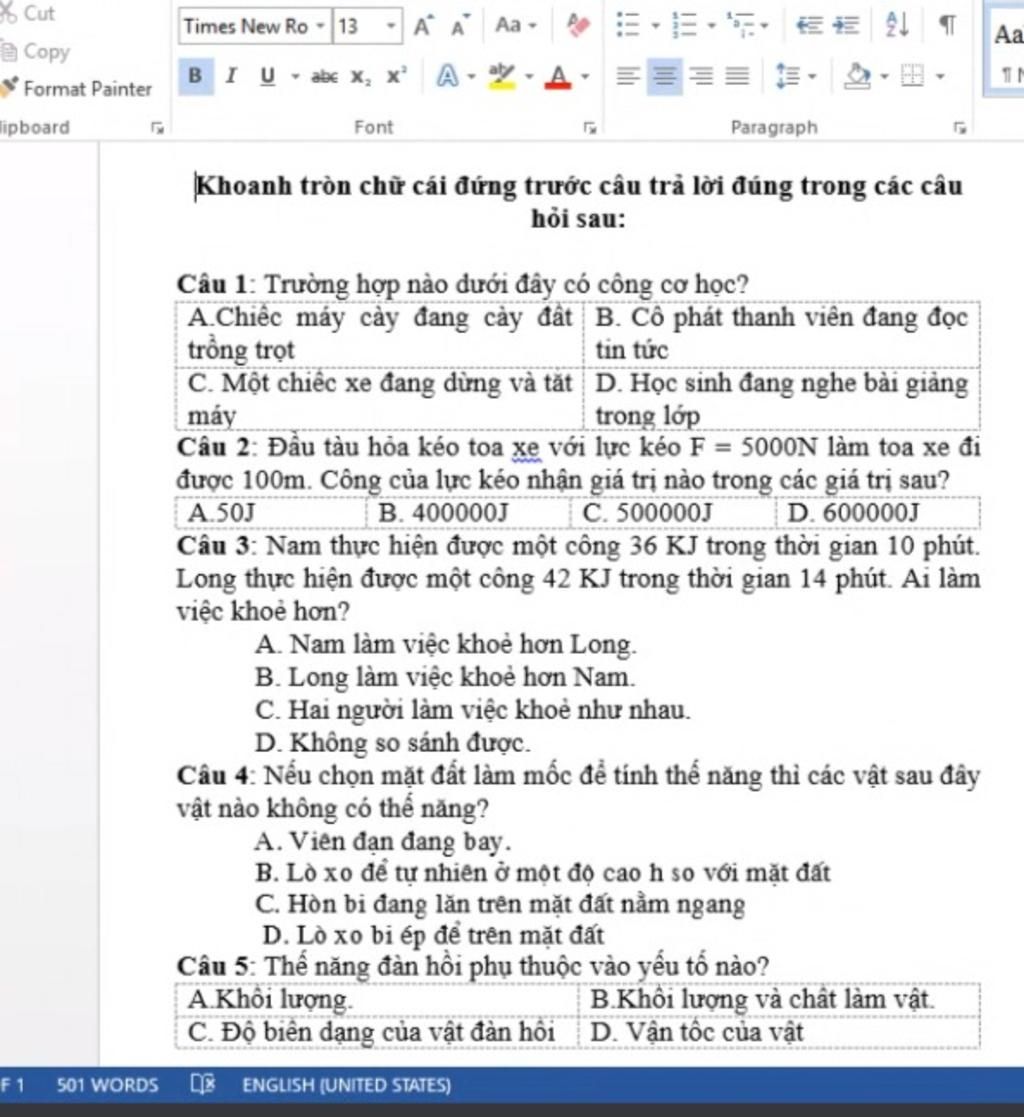Click answer 'A. Viên đạn đang bay.'
Screen dimensions: 1024x1117
tap(383, 841)
